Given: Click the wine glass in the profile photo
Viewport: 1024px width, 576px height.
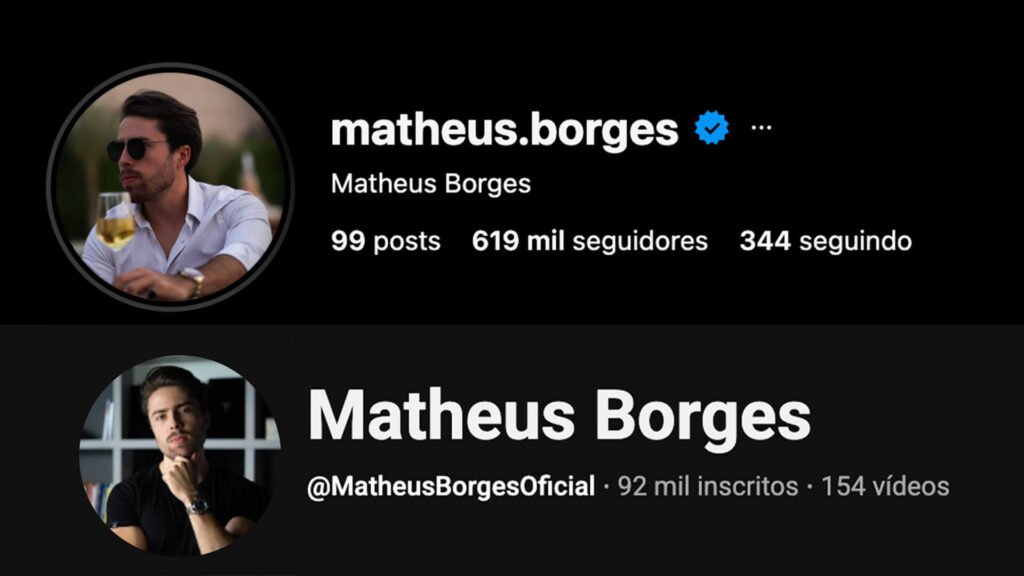Looking at the screenshot, I should [x=116, y=222].
